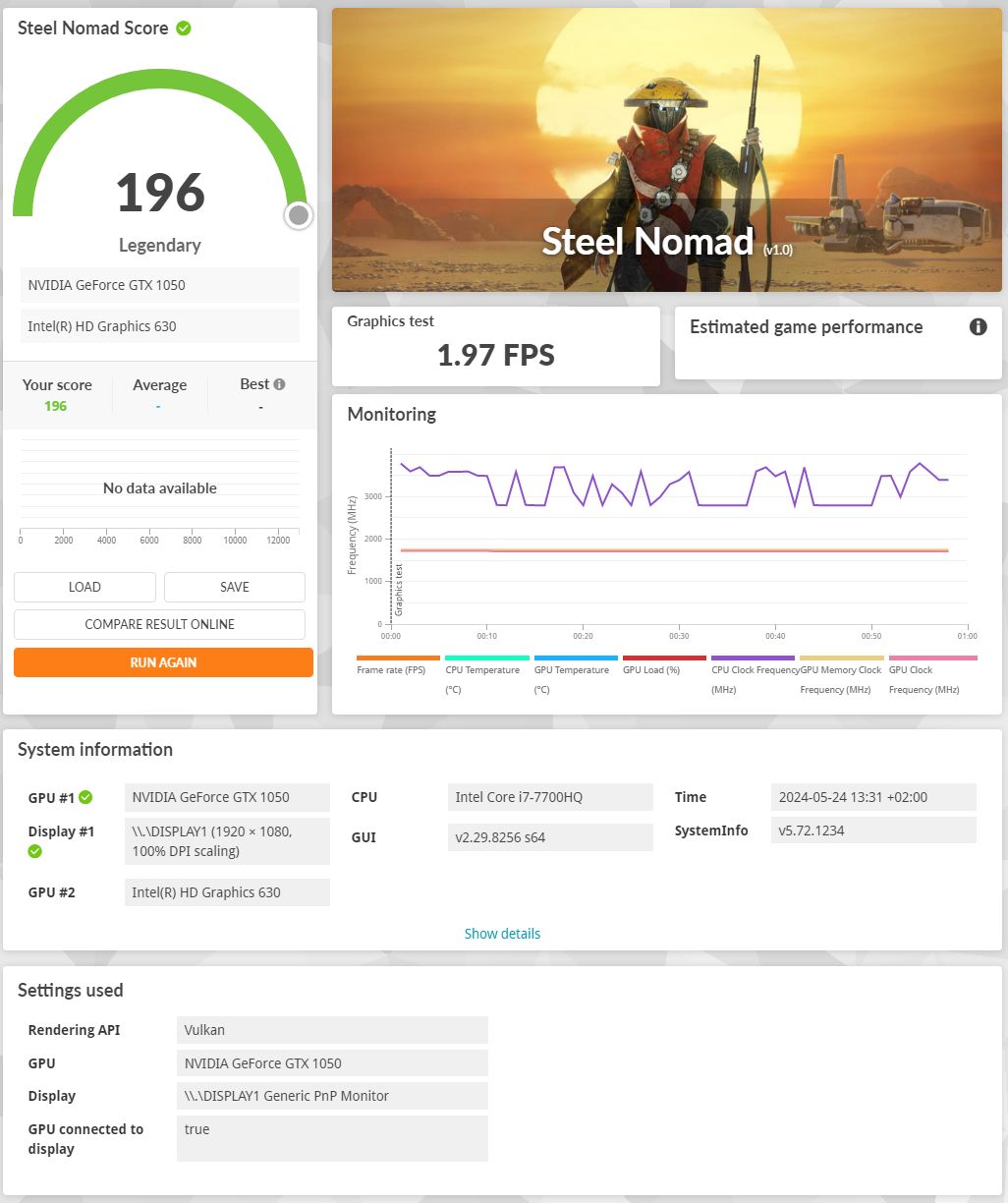
Task: Select the Rendering API value Vulkan
Action: click(332, 1030)
